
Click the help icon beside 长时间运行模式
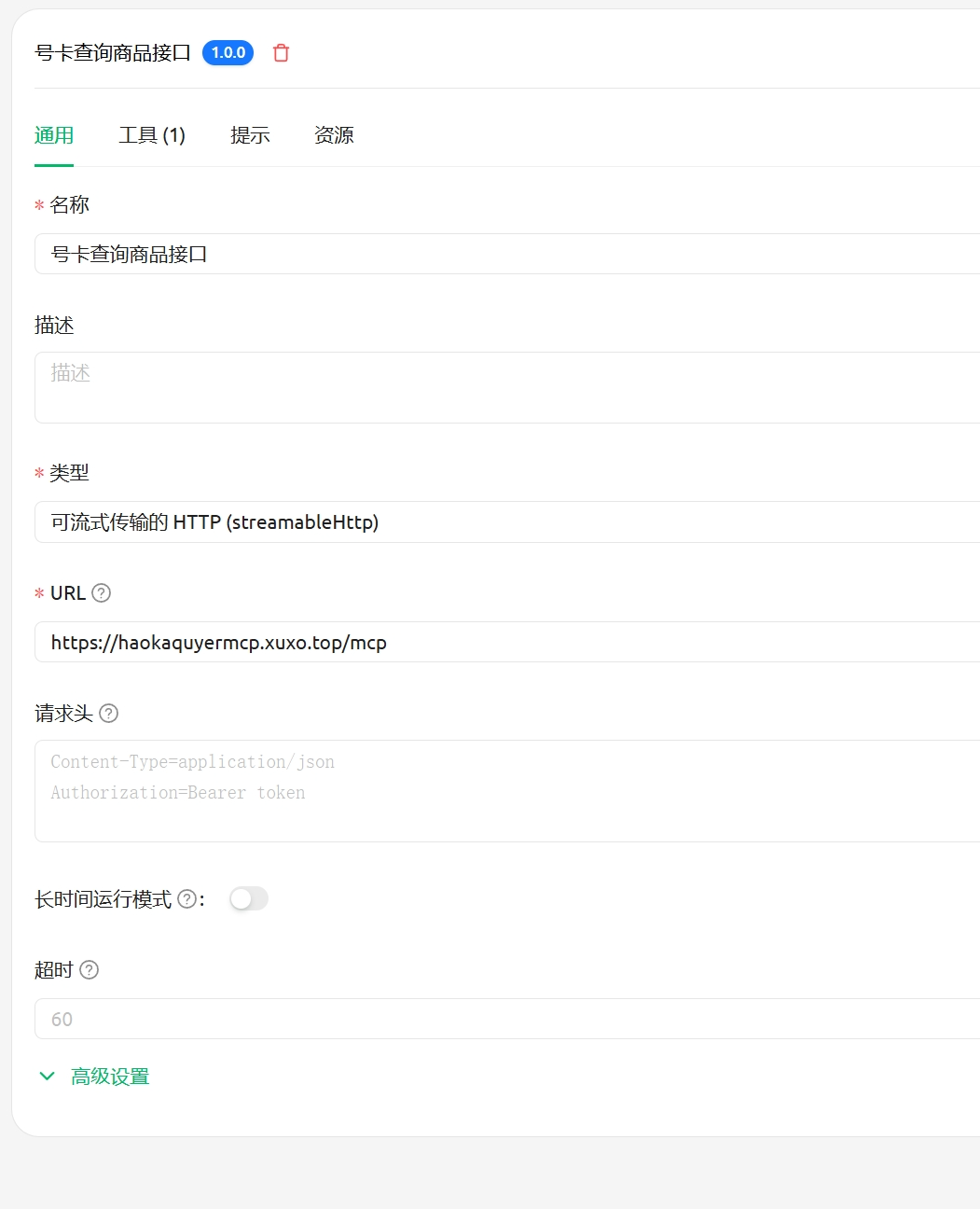pos(186,899)
